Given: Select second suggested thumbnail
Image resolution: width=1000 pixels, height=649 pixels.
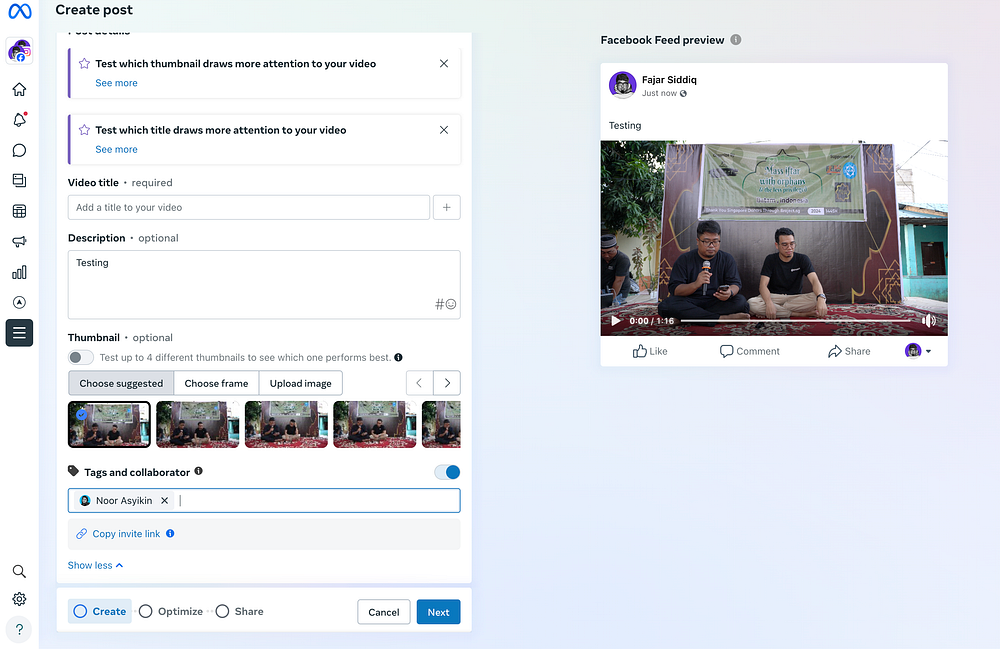Looking at the screenshot, I should tap(198, 425).
